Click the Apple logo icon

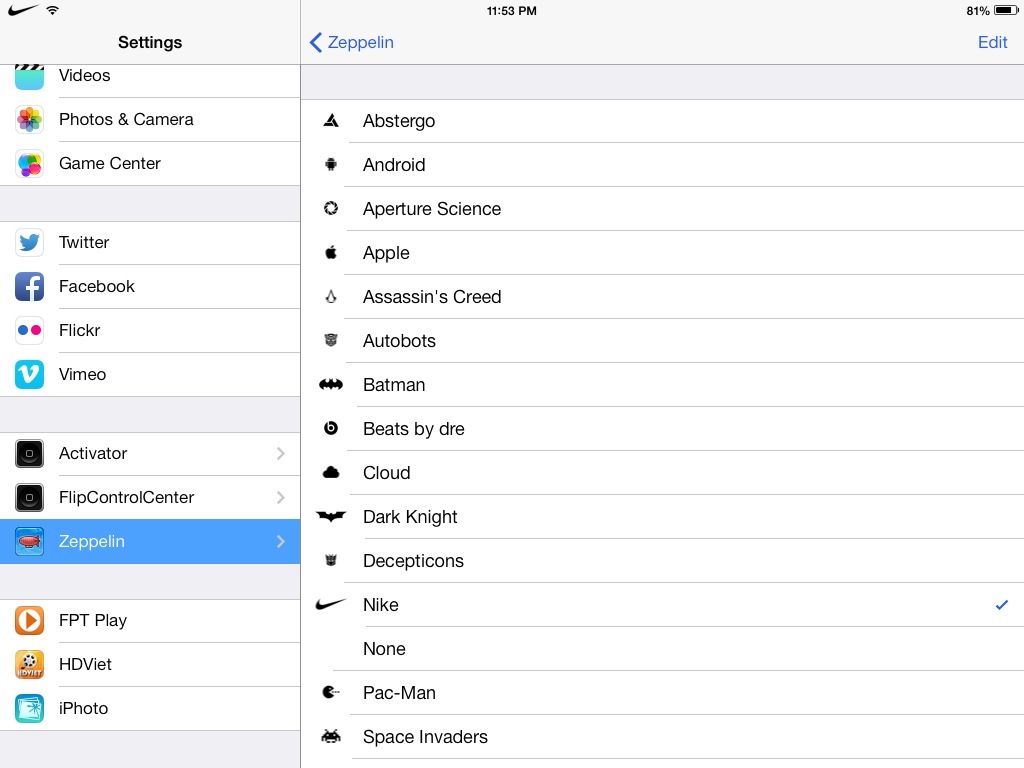tap(331, 252)
